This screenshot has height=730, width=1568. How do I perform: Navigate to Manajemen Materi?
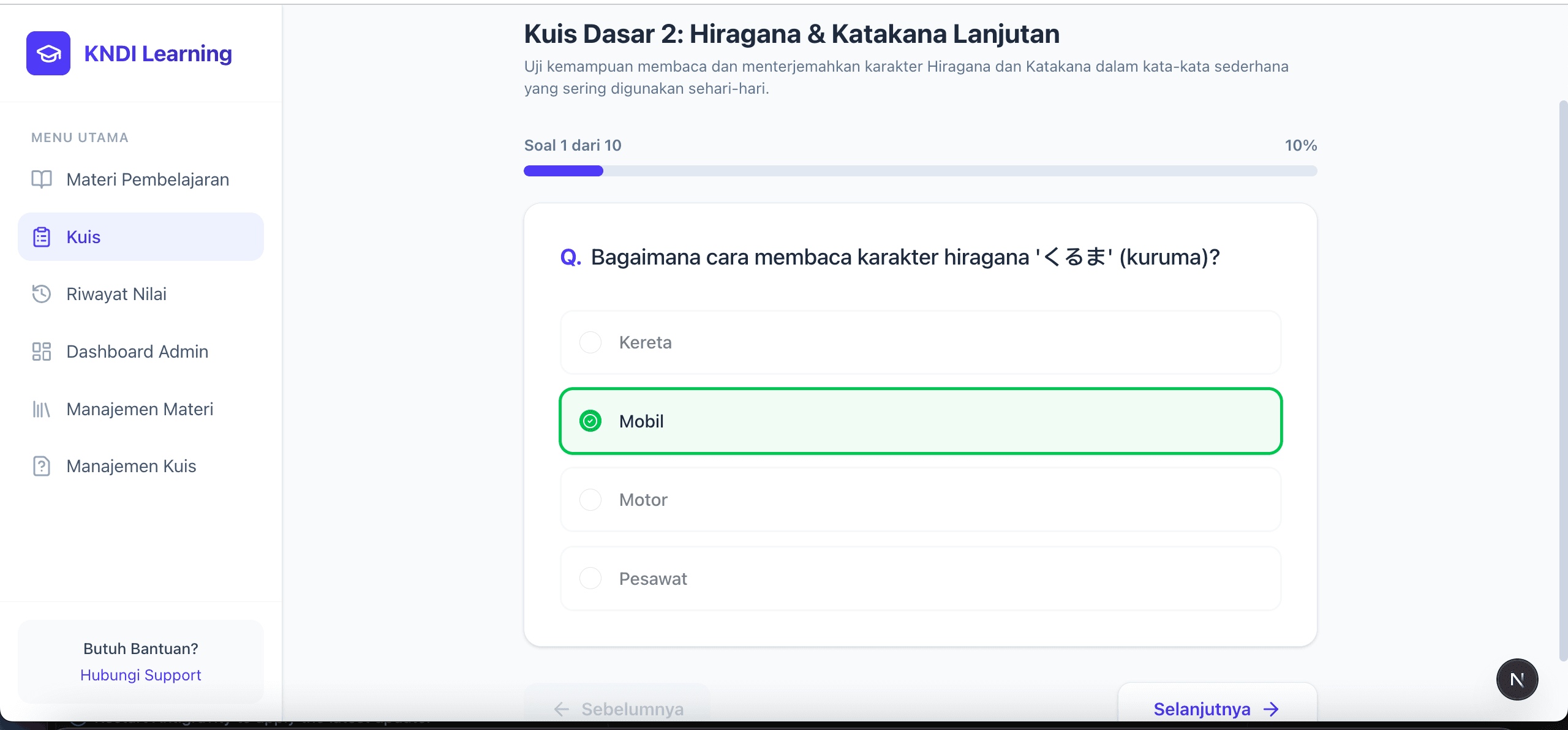coord(141,409)
